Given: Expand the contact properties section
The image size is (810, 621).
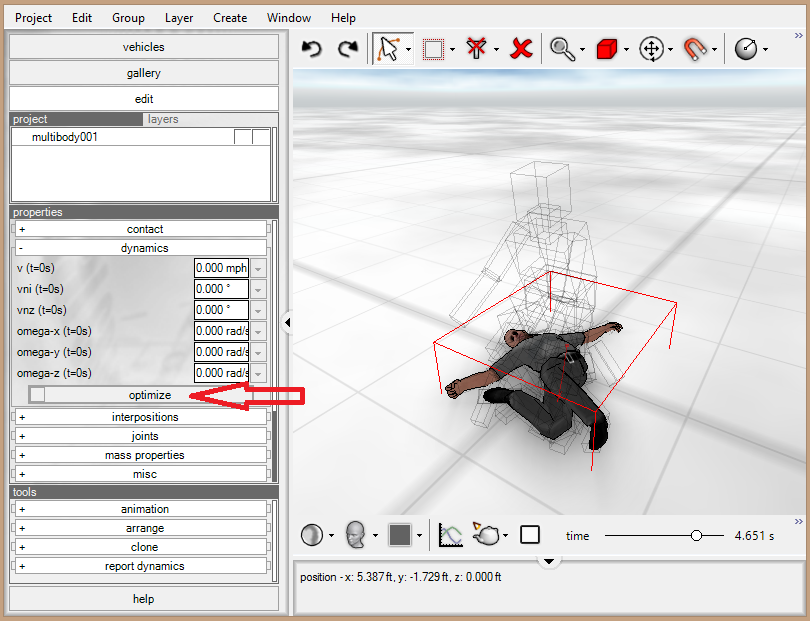Looking at the screenshot, I should [x=141, y=229].
